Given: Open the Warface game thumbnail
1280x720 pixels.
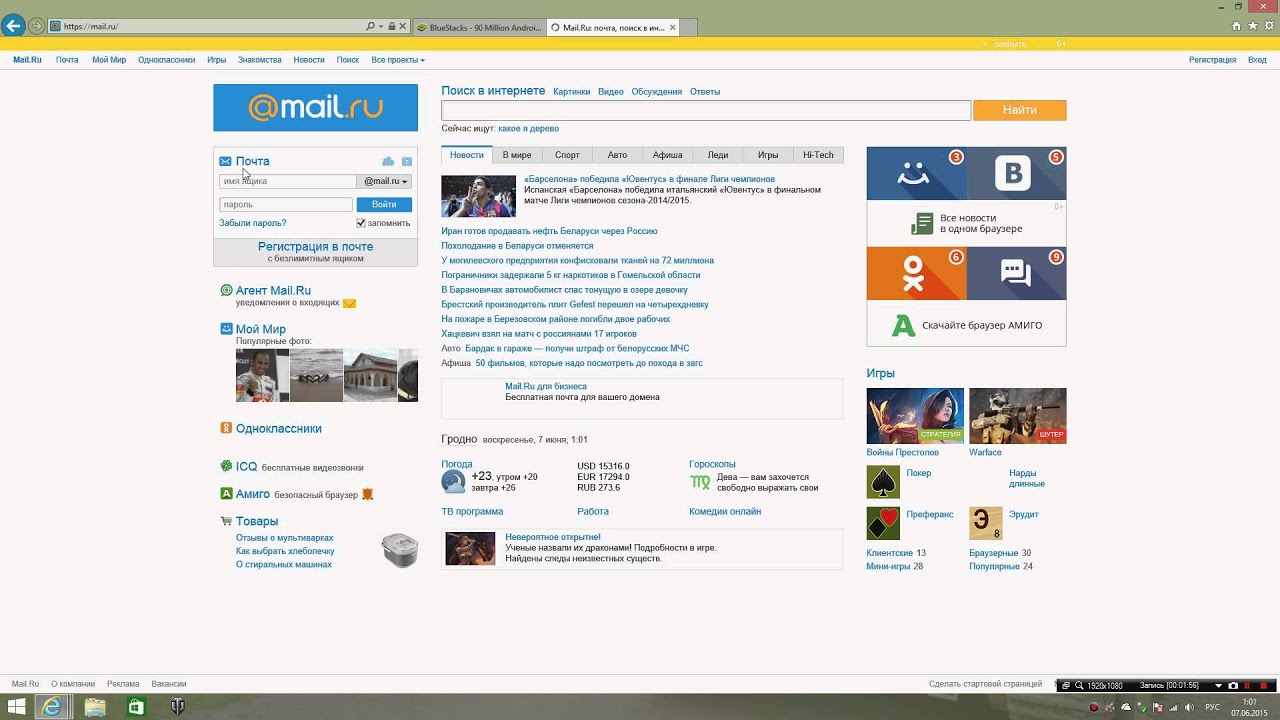Looking at the screenshot, I should [1017, 415].
